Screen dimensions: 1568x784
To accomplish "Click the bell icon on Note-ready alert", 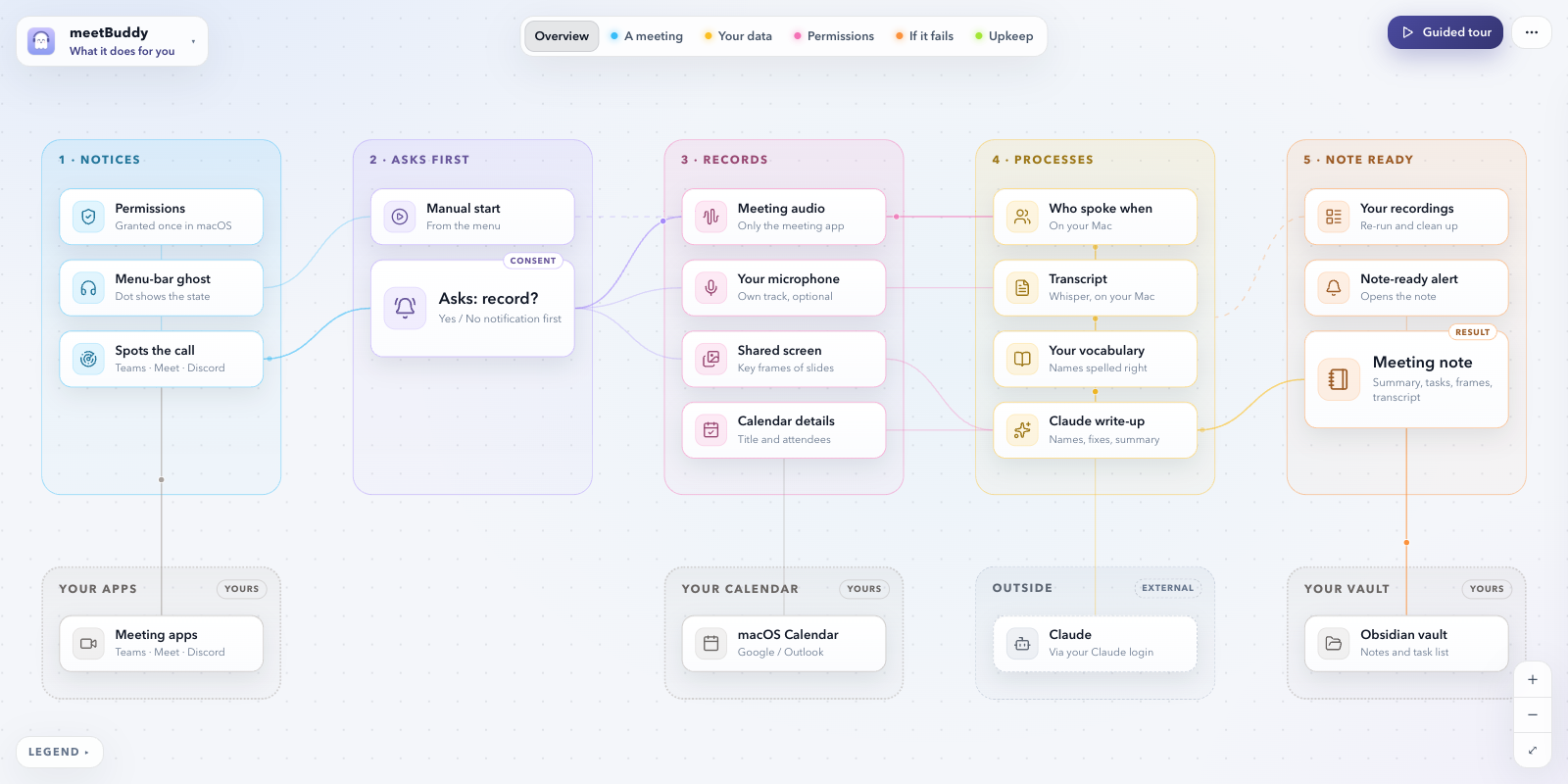I will click(1334, 288).
